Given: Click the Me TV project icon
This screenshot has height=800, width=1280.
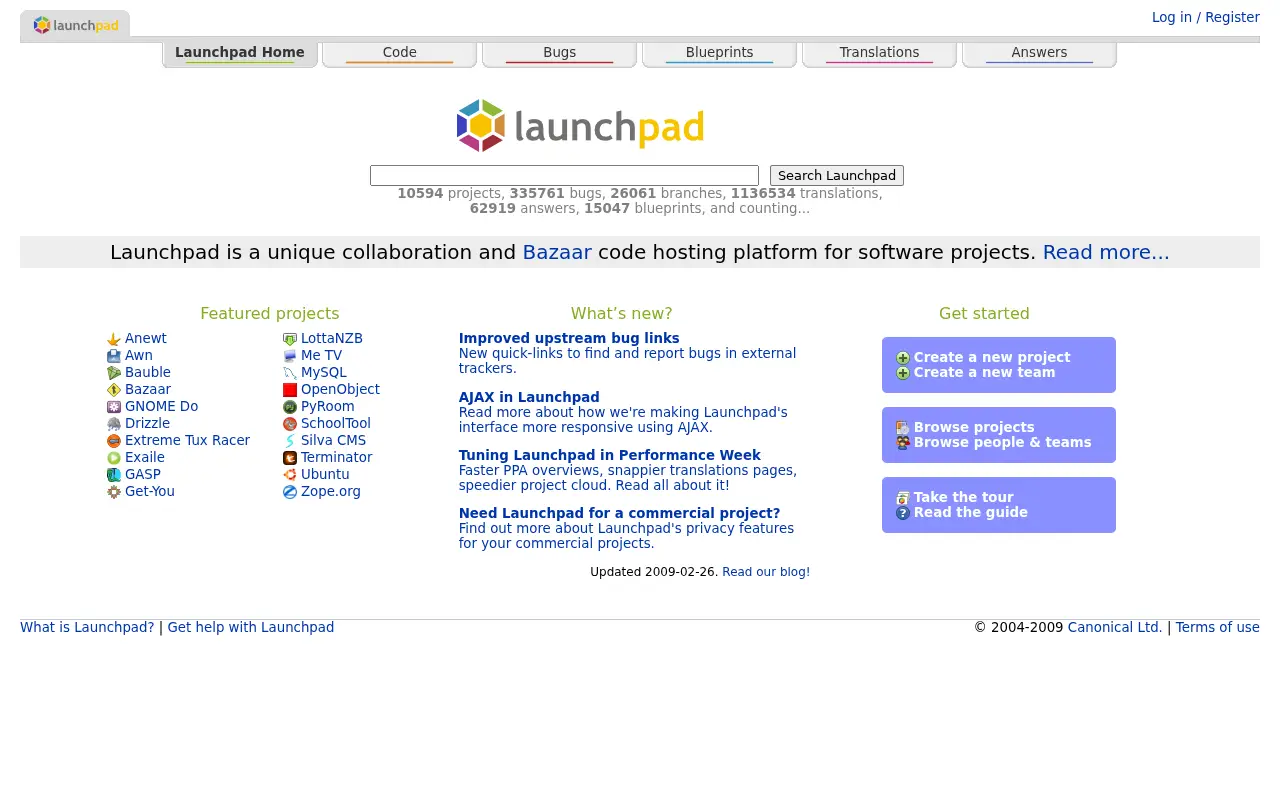Looking at the screenshot, I should [290, 356].
